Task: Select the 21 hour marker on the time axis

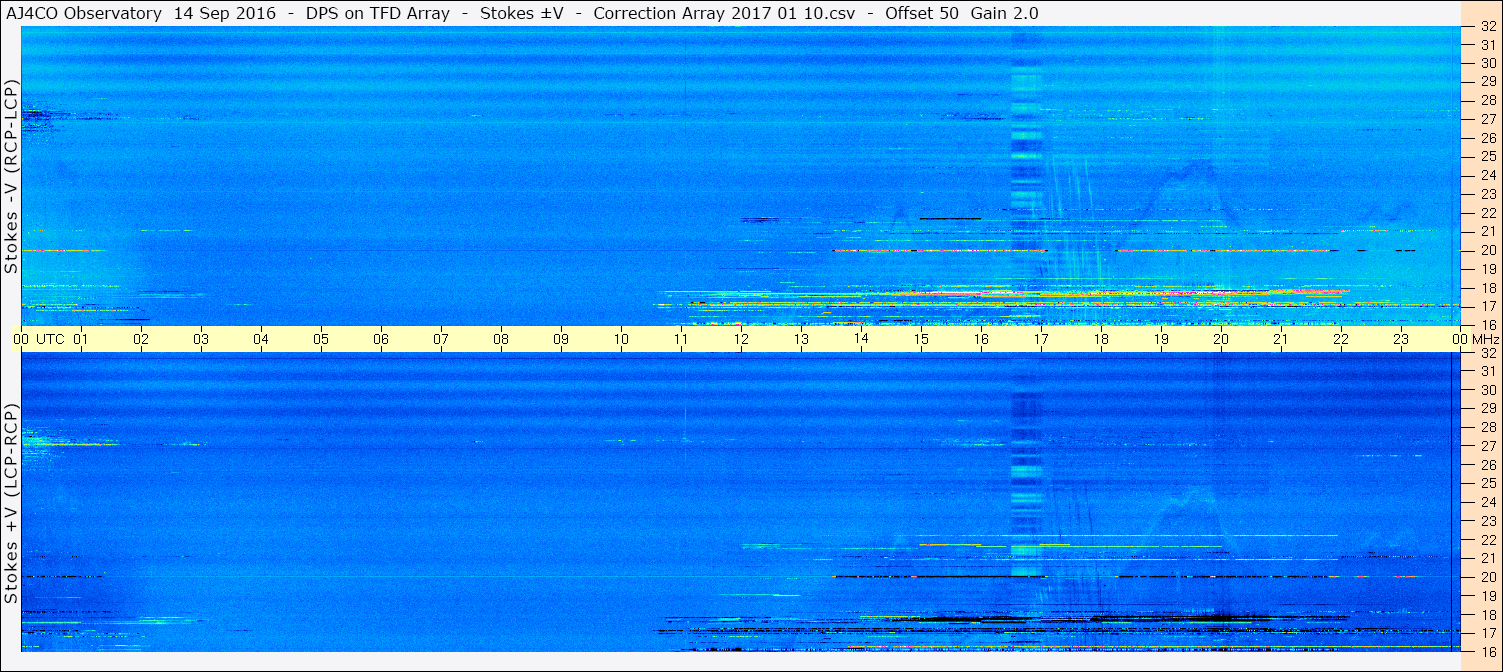Action: pyautogui.click(x=1281, y=339)
